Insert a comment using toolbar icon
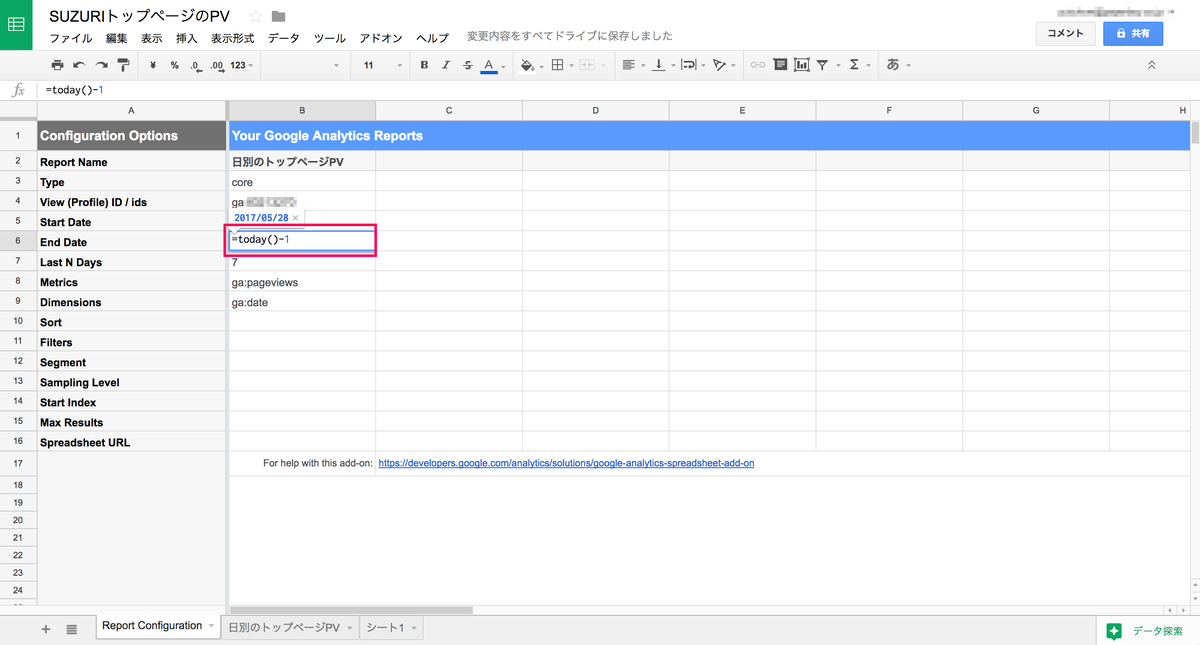1200x645 pixels. click(780, 65)
